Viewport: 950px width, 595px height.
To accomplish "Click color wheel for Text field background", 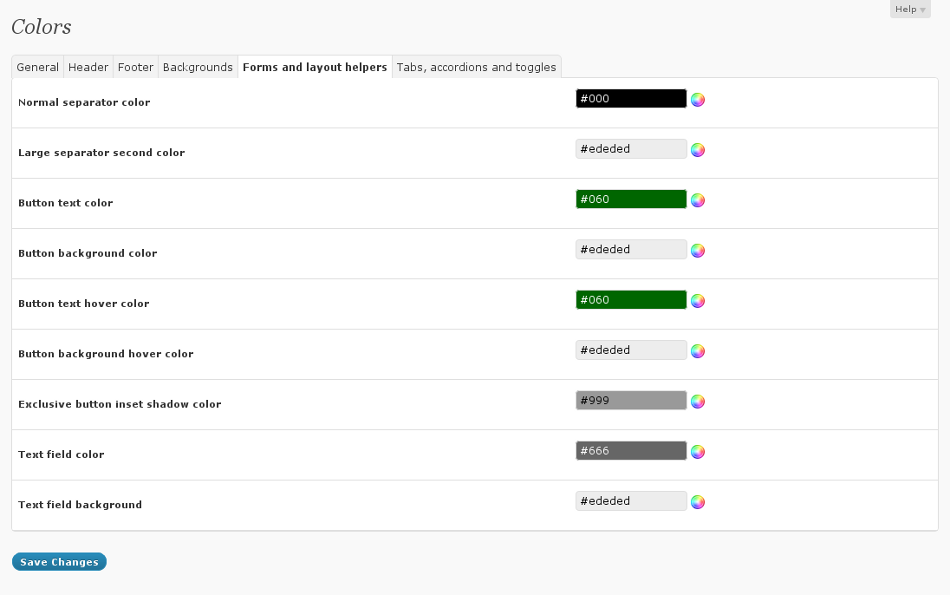I will tap(698, 502).
